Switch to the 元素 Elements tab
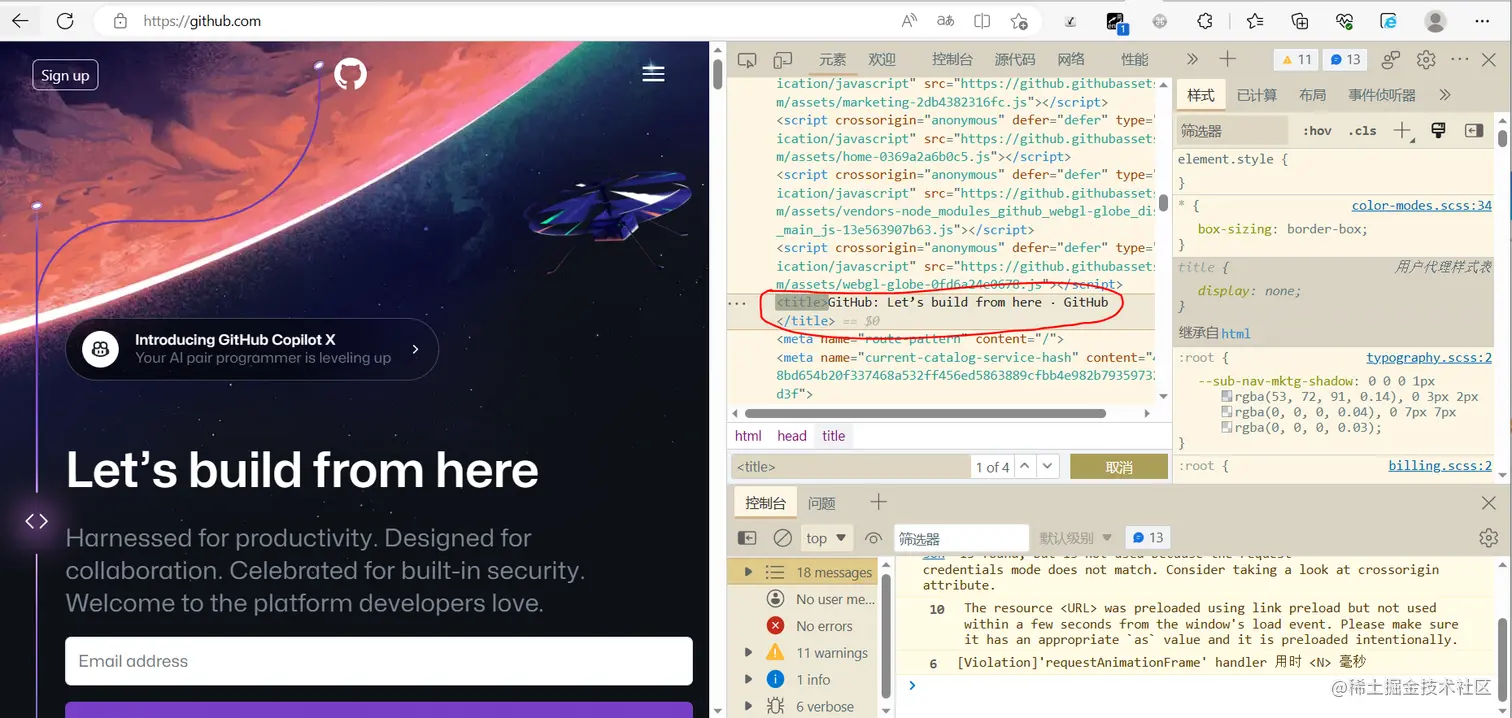 point(832,60)
